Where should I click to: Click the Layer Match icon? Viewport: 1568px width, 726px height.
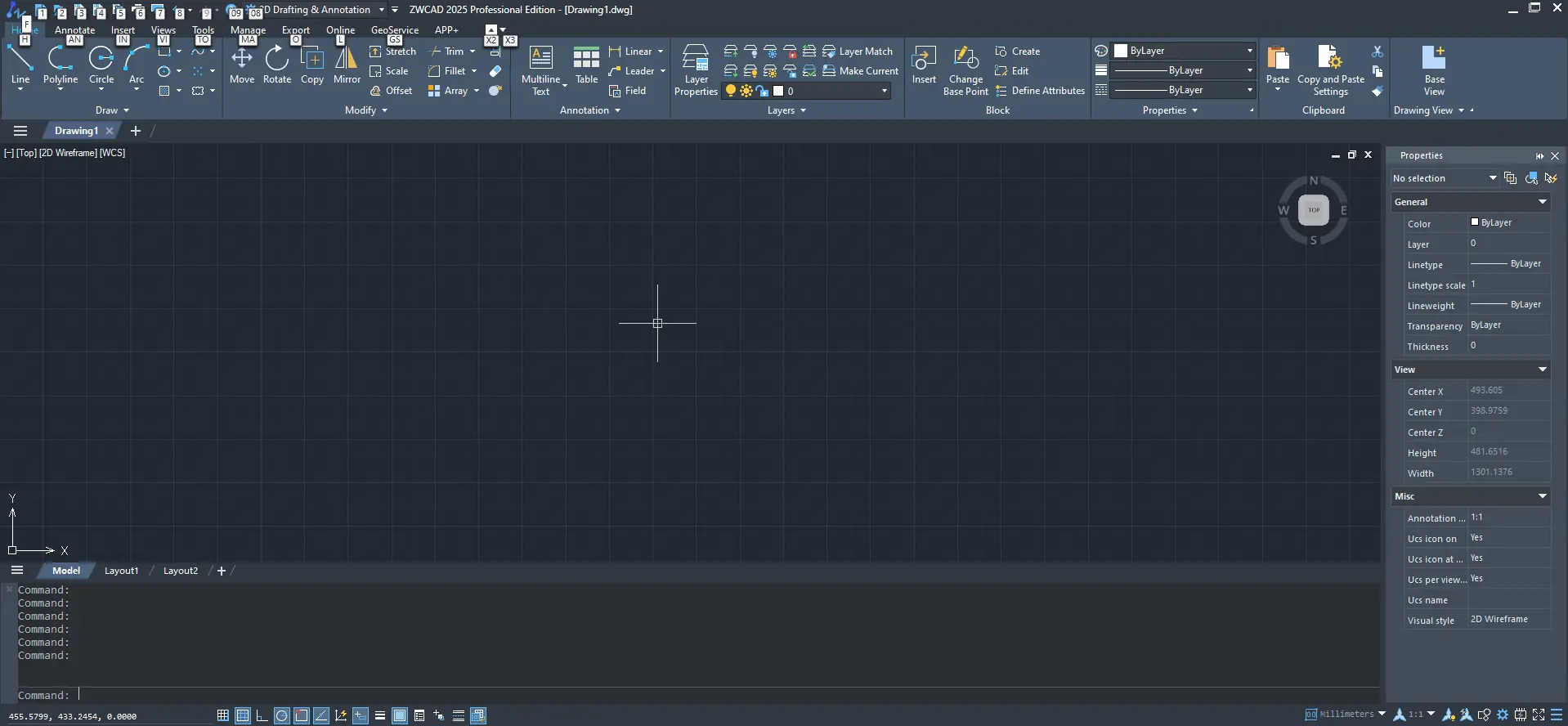[x=858, y=52]
